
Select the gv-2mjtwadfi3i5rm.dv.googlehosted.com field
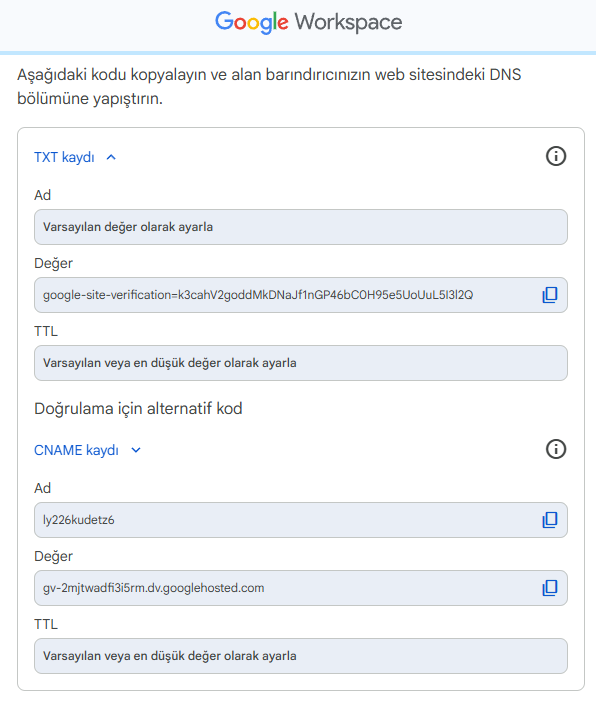click(301, 588)
